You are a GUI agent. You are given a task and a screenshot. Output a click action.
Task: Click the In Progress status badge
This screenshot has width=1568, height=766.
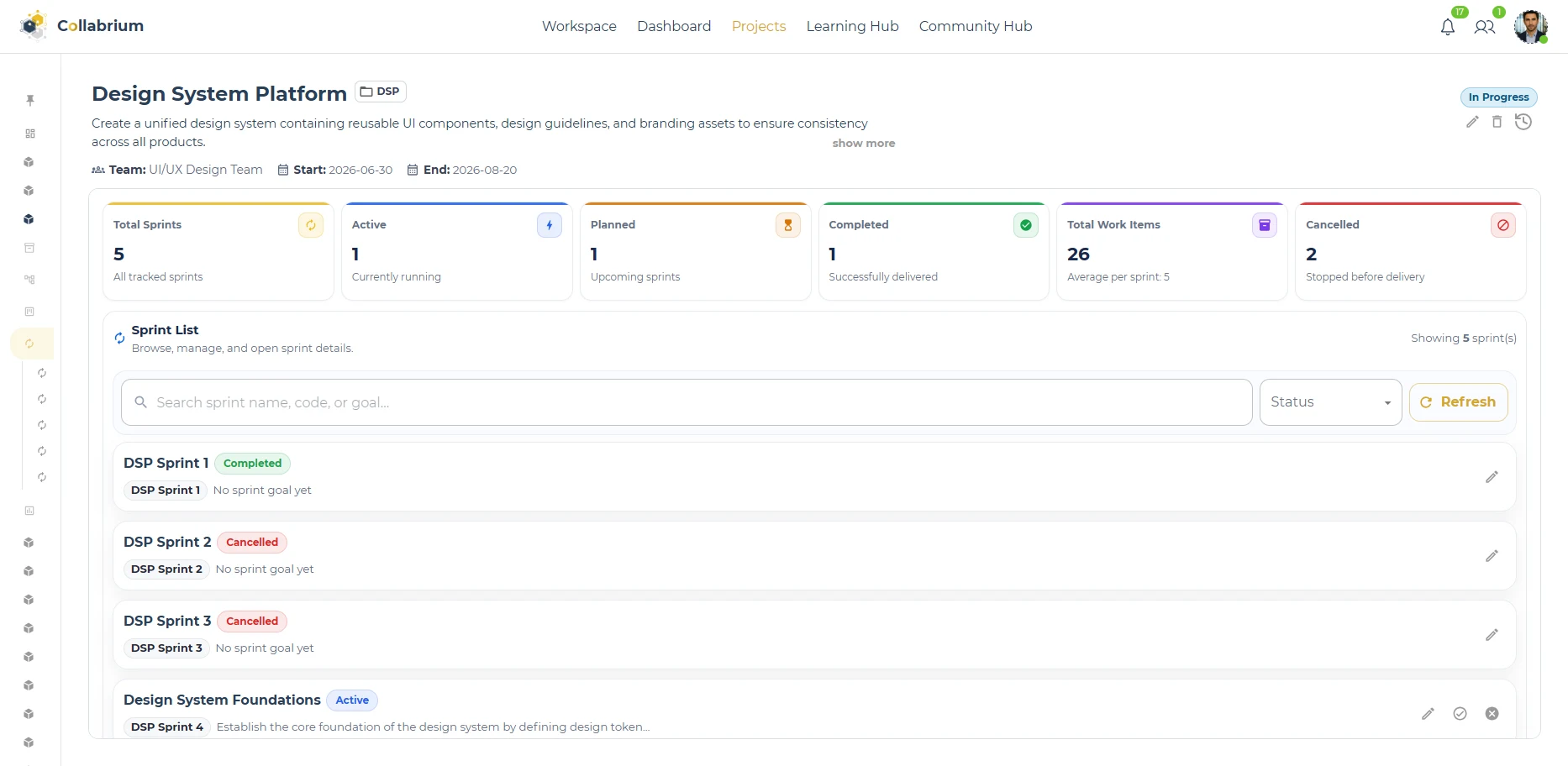[x=1498, y=97]
